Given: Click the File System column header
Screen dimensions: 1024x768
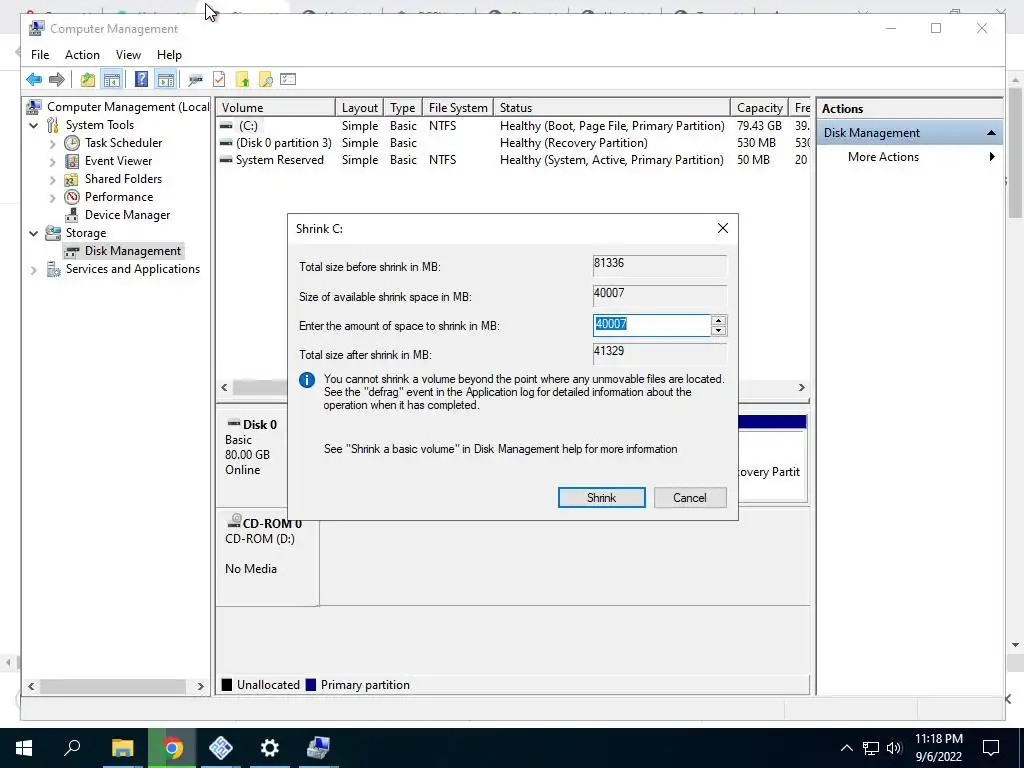Looking at the screenshot, I should (x=458, y=108).
